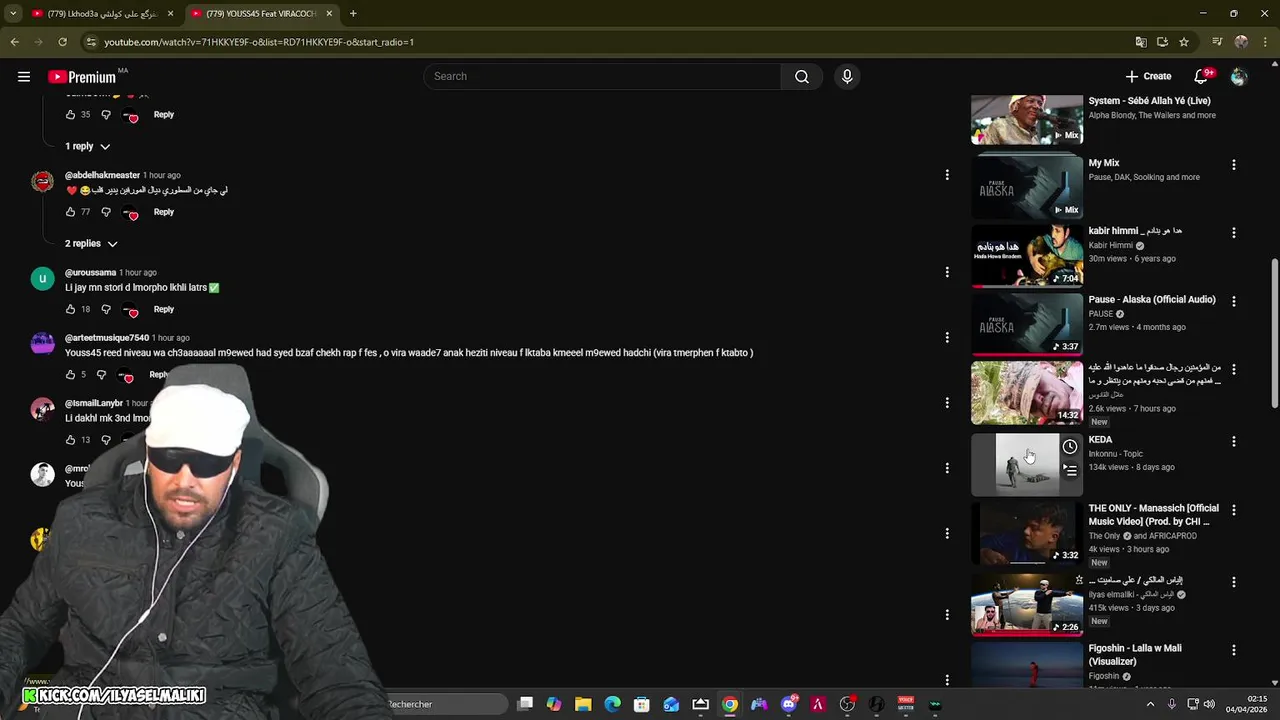This screenshot has width=1280, height=720.
Task: Dislike the @arteetmusique7540 comment
Action: [101, 374]
